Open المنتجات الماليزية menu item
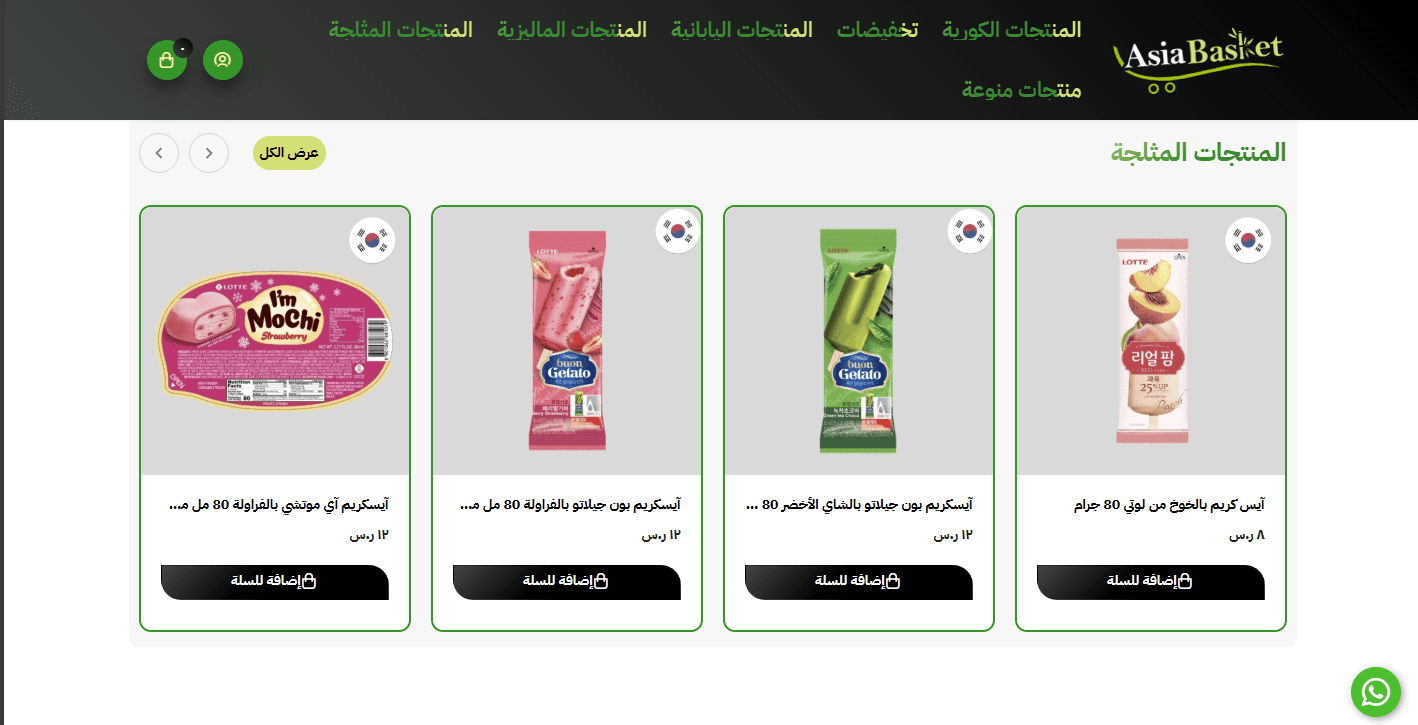 (572, 30)
